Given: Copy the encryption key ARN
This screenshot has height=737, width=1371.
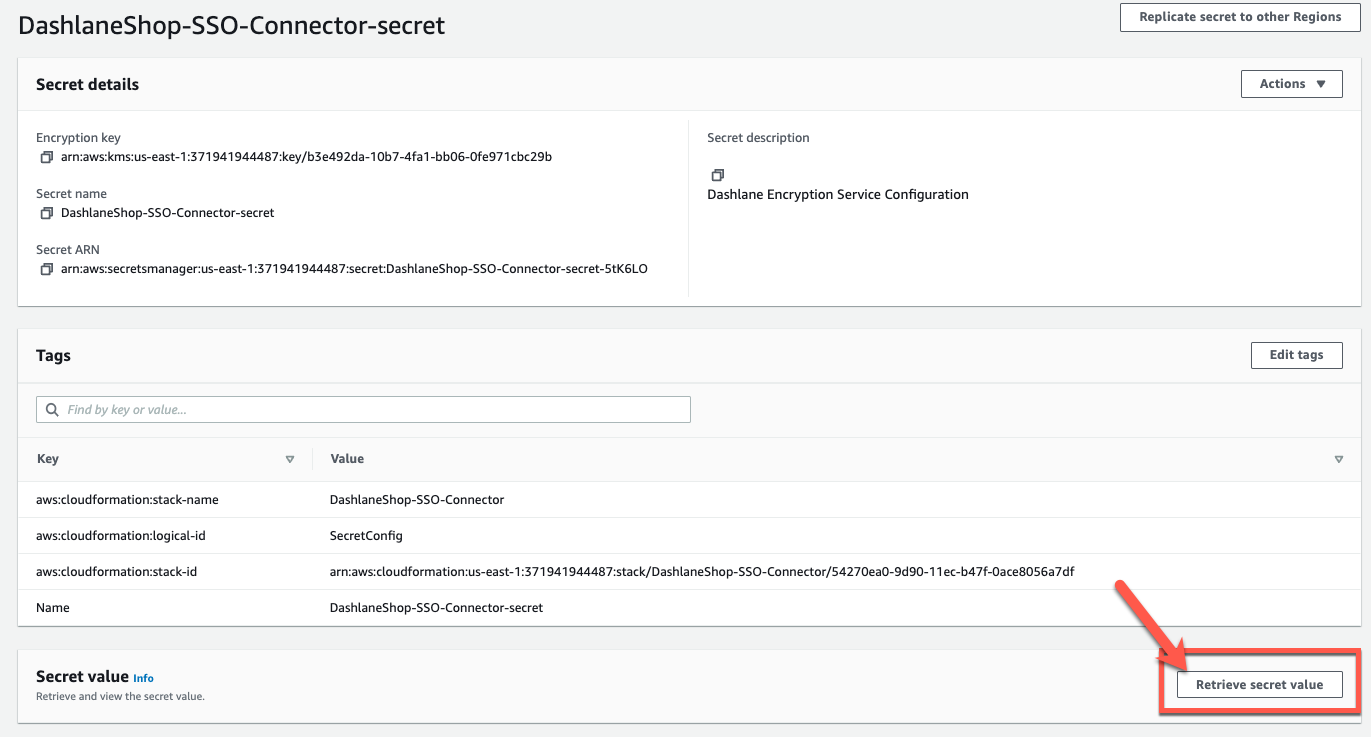Looking at the screenshot, I should coord(46,157).
